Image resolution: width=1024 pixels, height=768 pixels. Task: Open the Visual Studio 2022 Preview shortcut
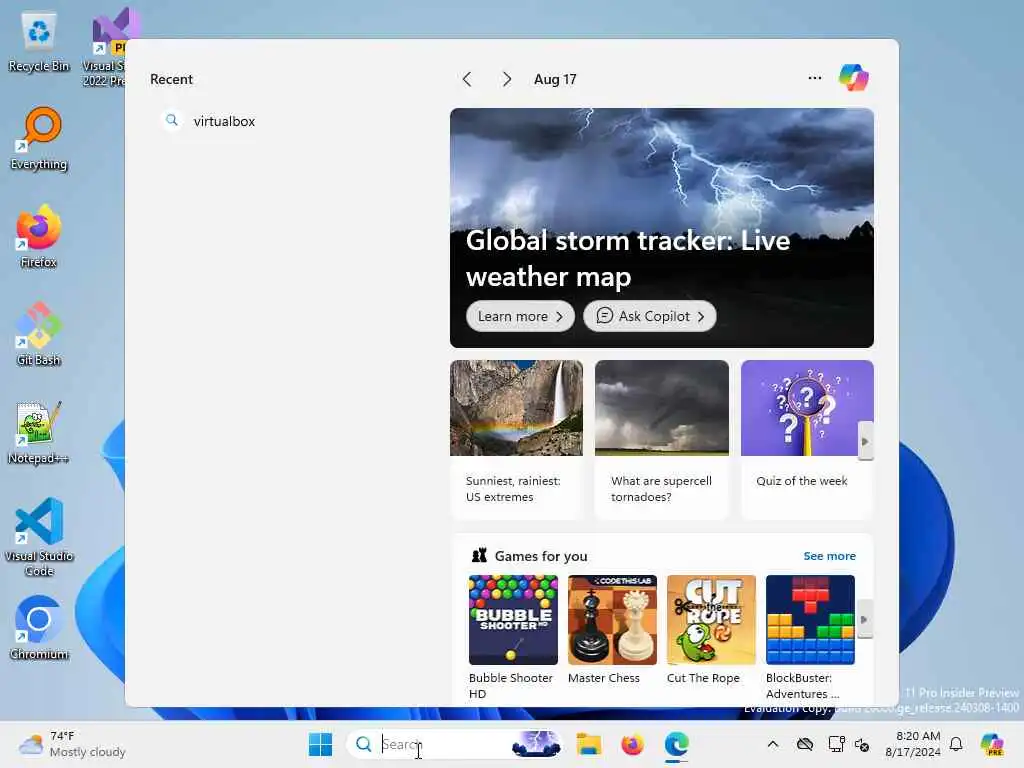(x=104, y=47)
